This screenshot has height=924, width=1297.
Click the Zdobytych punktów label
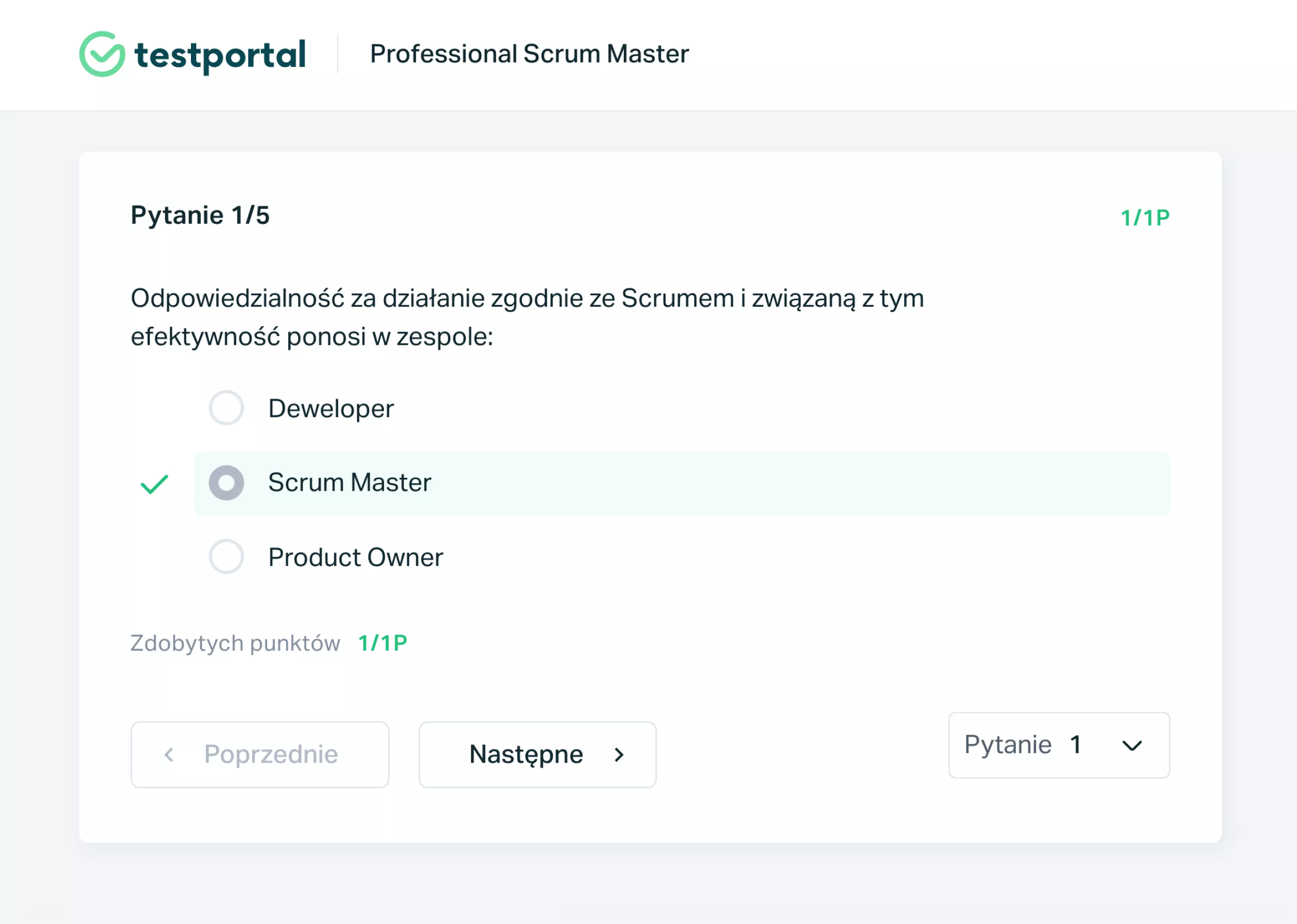236,643
